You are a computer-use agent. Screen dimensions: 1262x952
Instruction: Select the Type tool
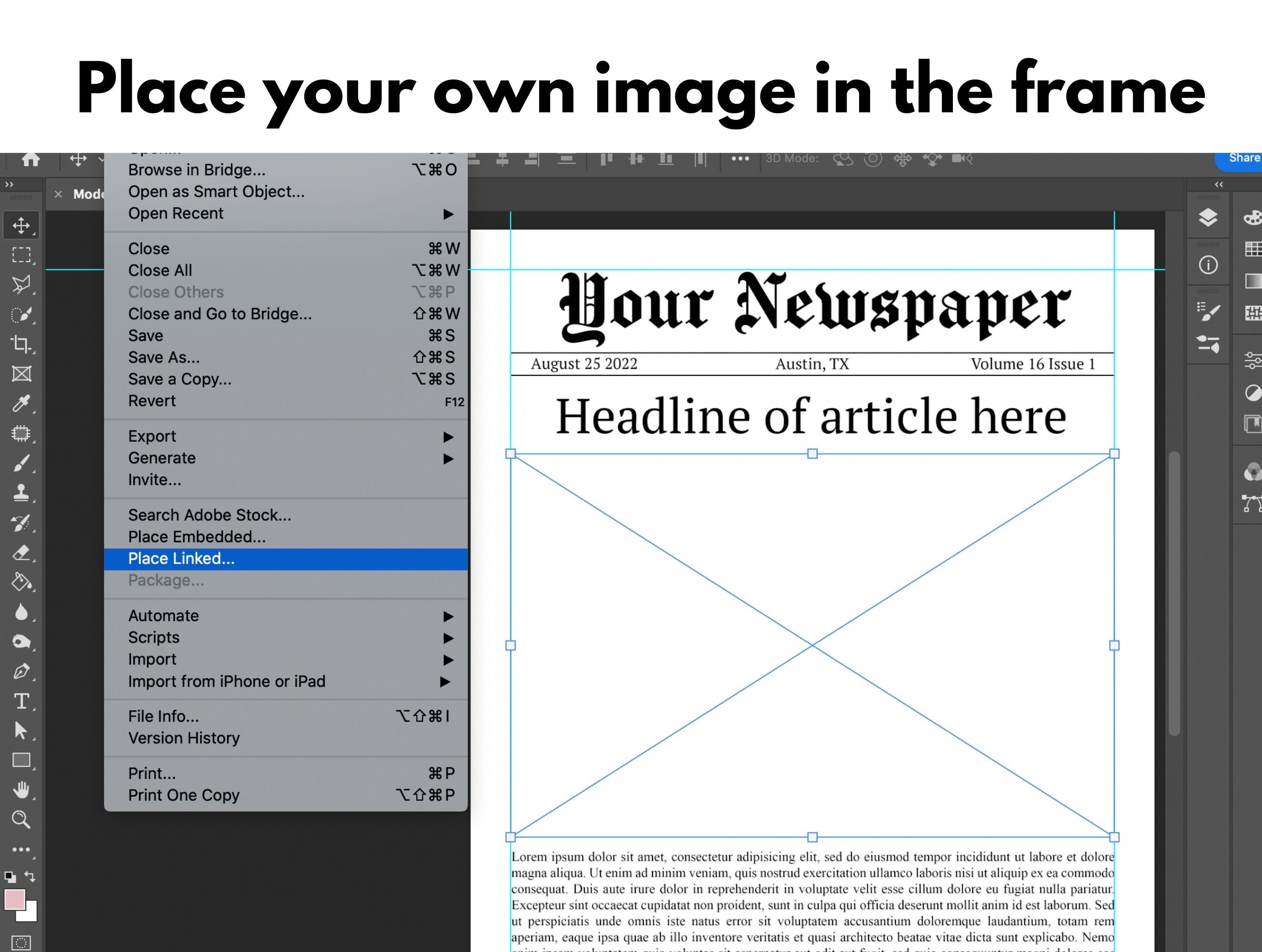pos(22,701)
